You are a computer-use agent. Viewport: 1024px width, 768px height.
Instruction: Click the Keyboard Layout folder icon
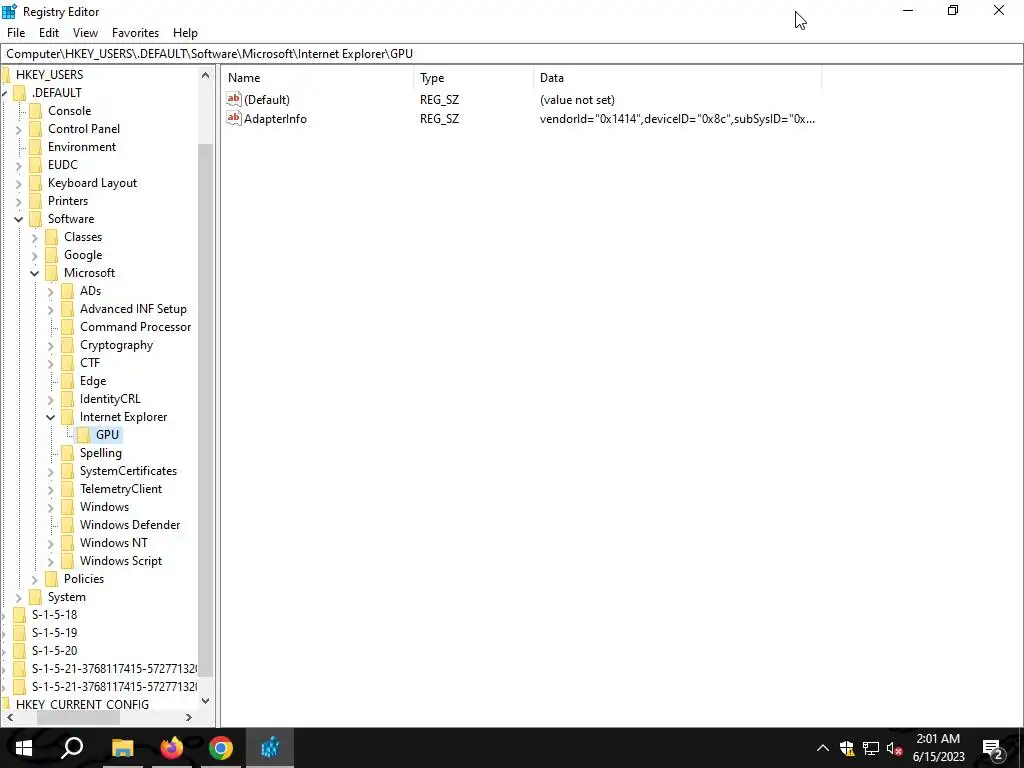coord(36,183)
